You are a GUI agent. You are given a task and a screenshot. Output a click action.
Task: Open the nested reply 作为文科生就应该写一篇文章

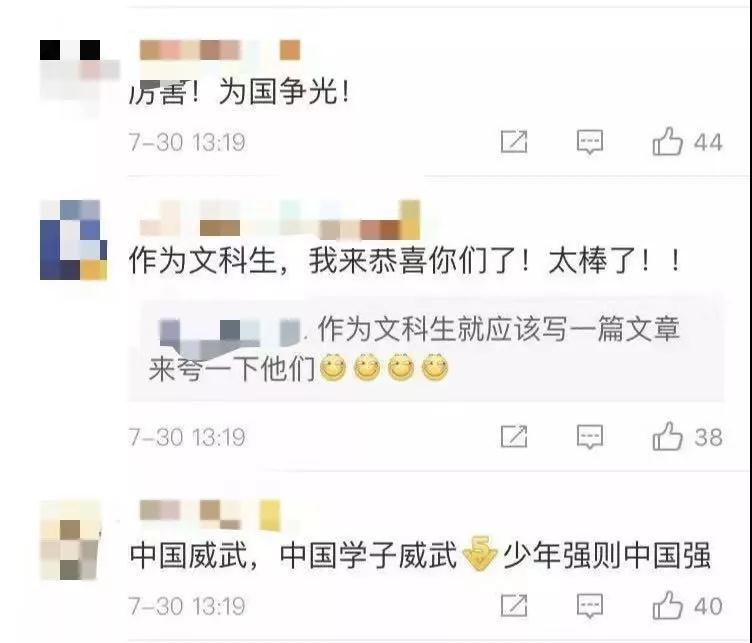414,349
